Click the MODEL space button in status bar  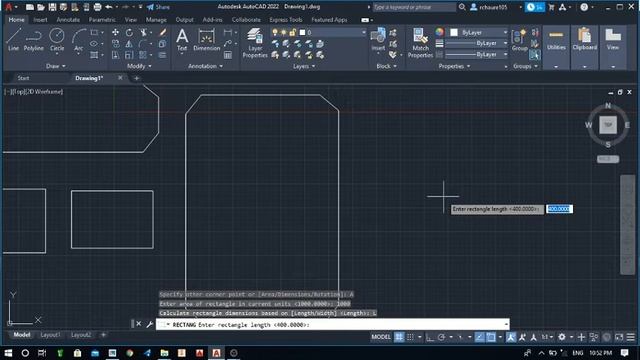(380, 337)
